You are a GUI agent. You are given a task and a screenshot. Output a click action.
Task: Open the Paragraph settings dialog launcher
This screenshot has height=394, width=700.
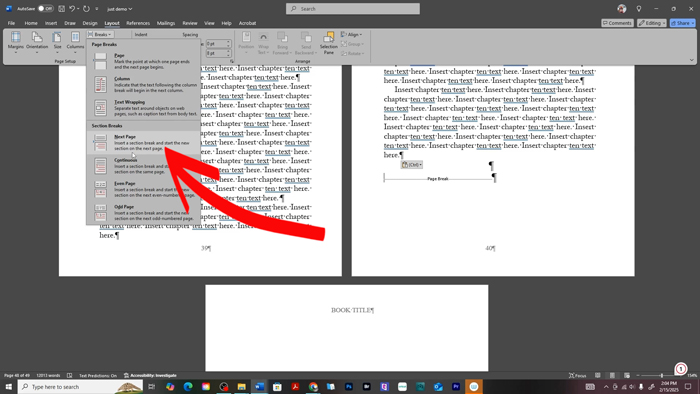[231, 61]
